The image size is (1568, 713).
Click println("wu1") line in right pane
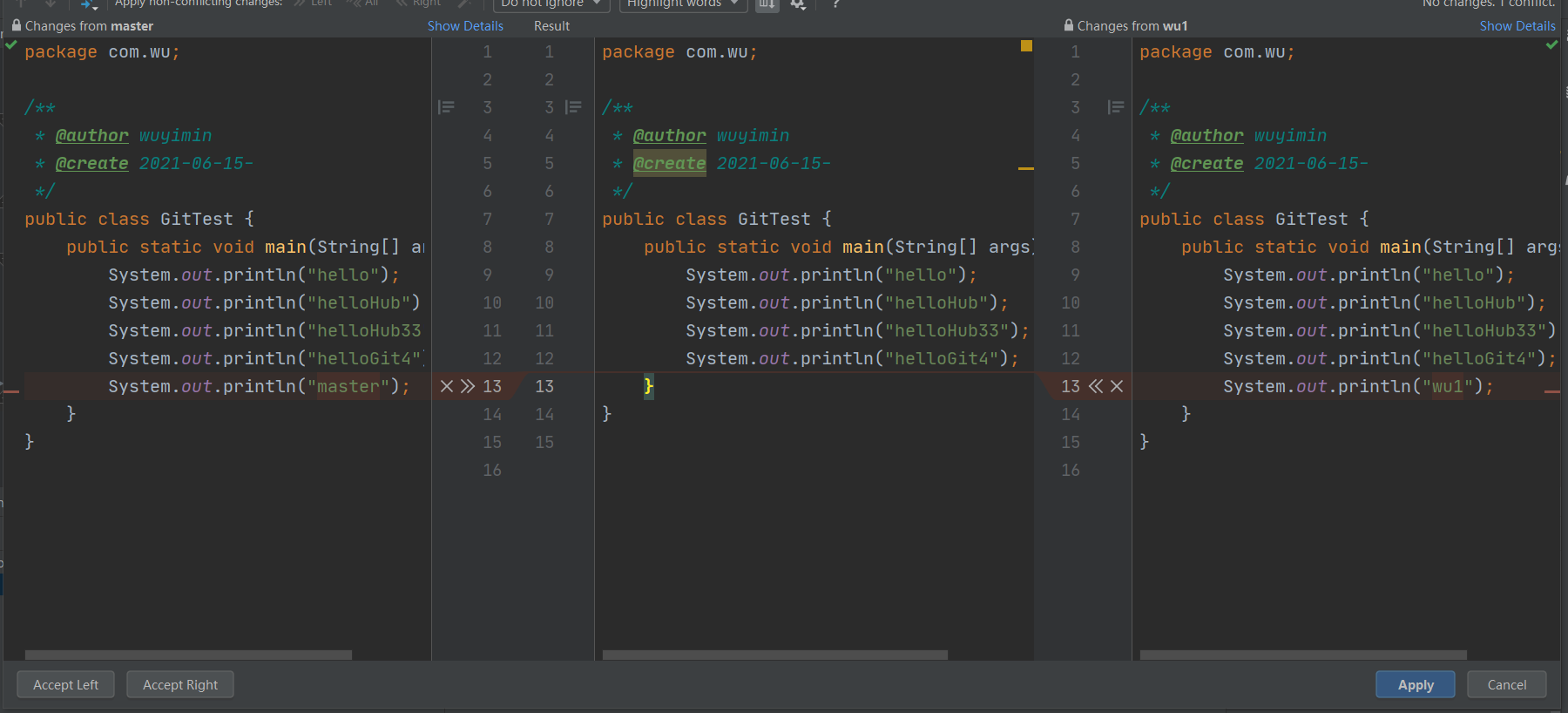(x=1358, y=386)
